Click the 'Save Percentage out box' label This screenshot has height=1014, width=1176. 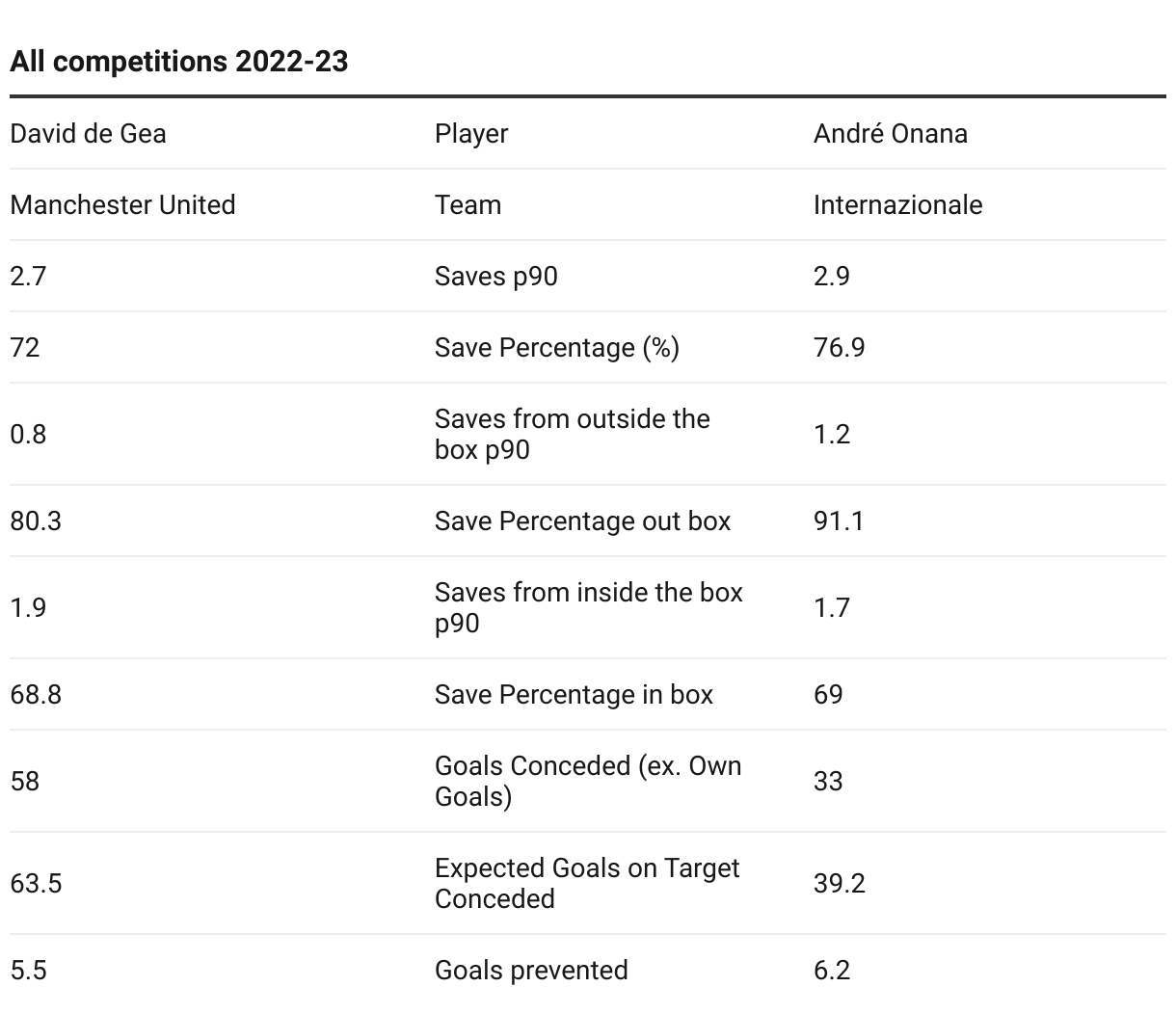click(x=583, y=520)
